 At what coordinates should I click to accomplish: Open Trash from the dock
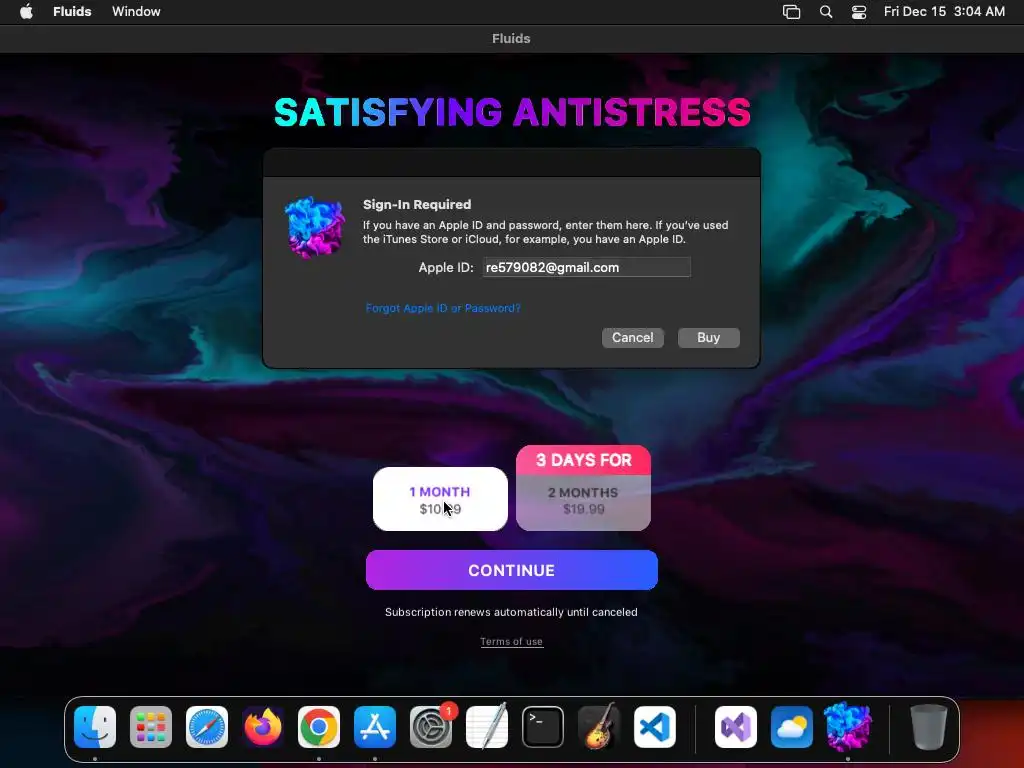(x=929, y=727)
